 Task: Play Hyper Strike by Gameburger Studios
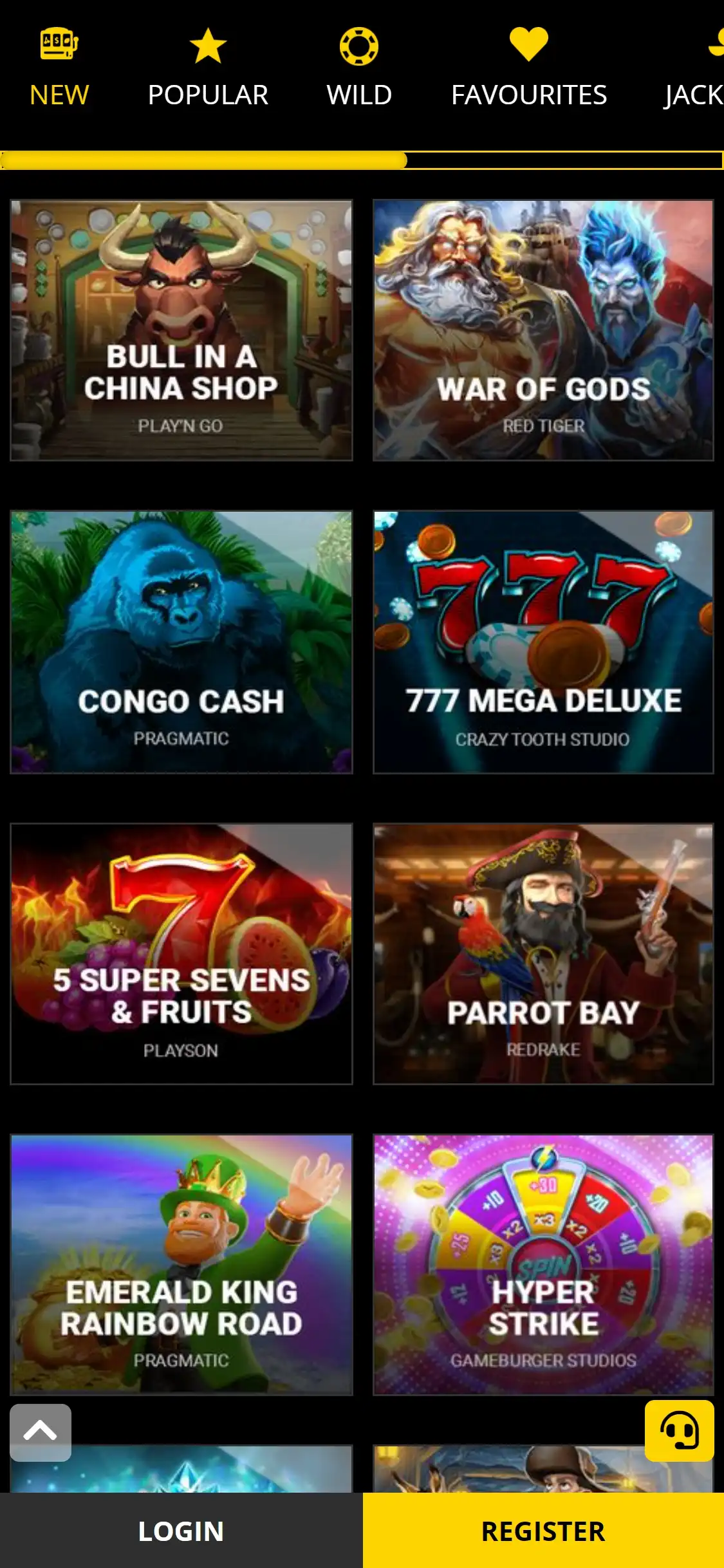pyautogui.click(x=543, y=1265)
